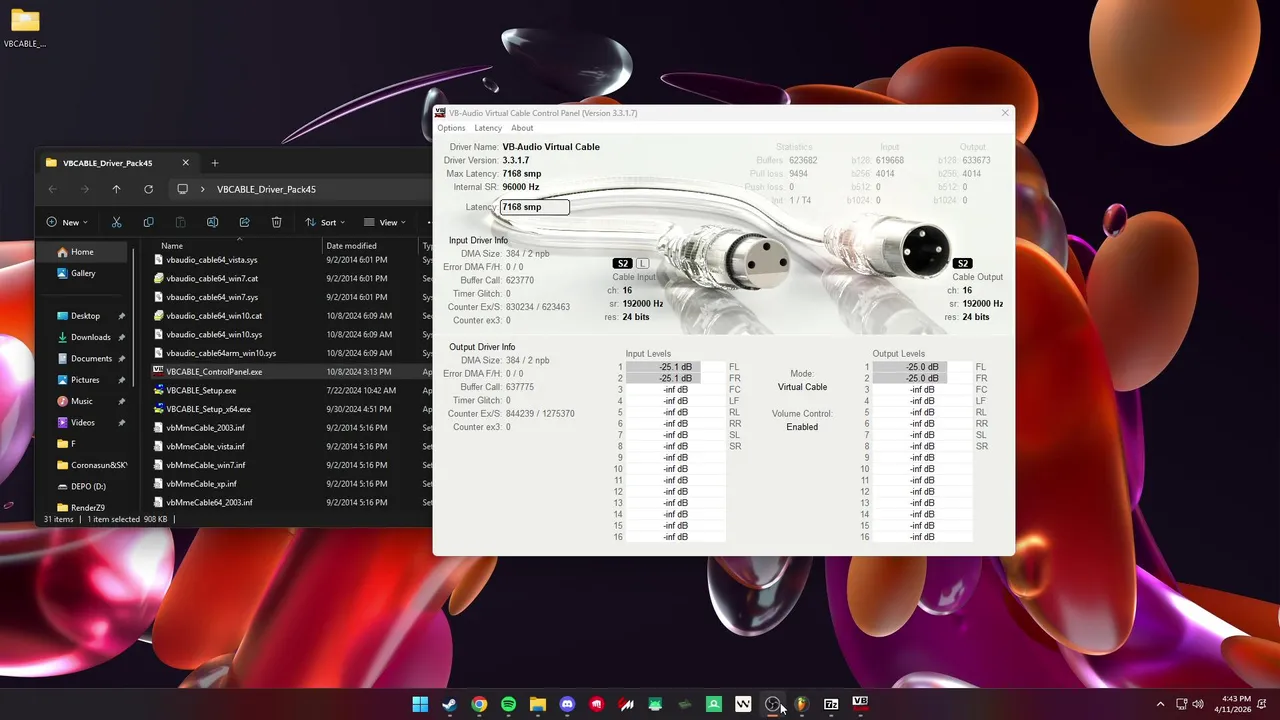Select file VBCABLE_Setup_x64.exe
1280x720 pixels.
pos(208,409)
